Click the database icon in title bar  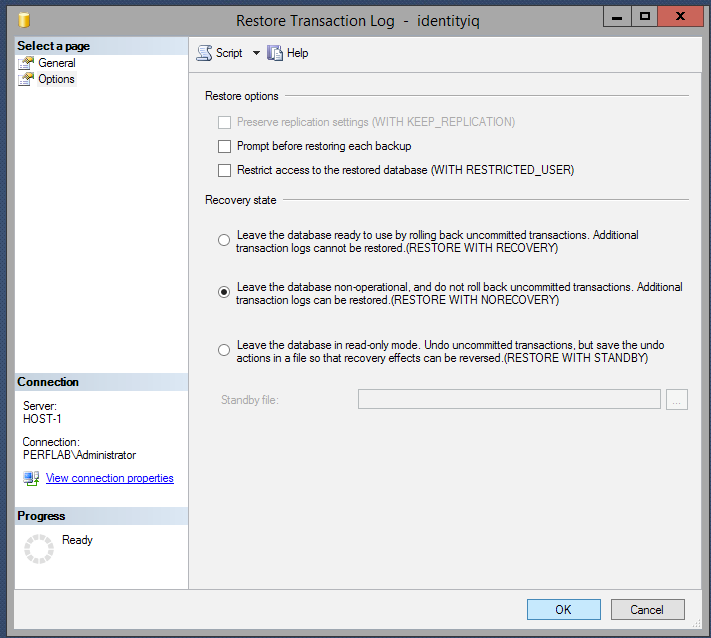[24, 20]
